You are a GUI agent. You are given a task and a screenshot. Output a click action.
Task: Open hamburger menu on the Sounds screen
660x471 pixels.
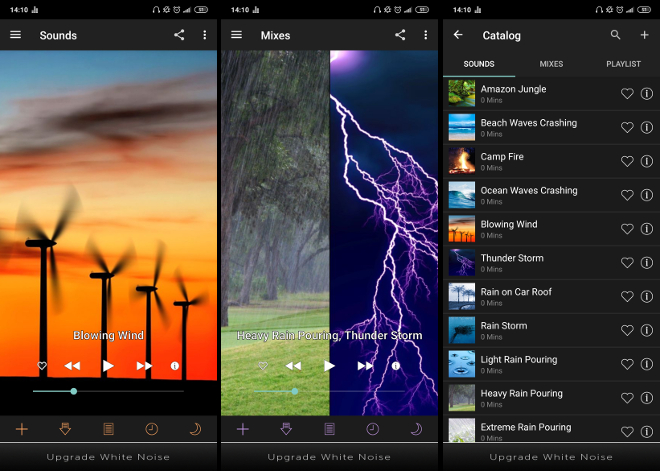click(x=16, y=35)
